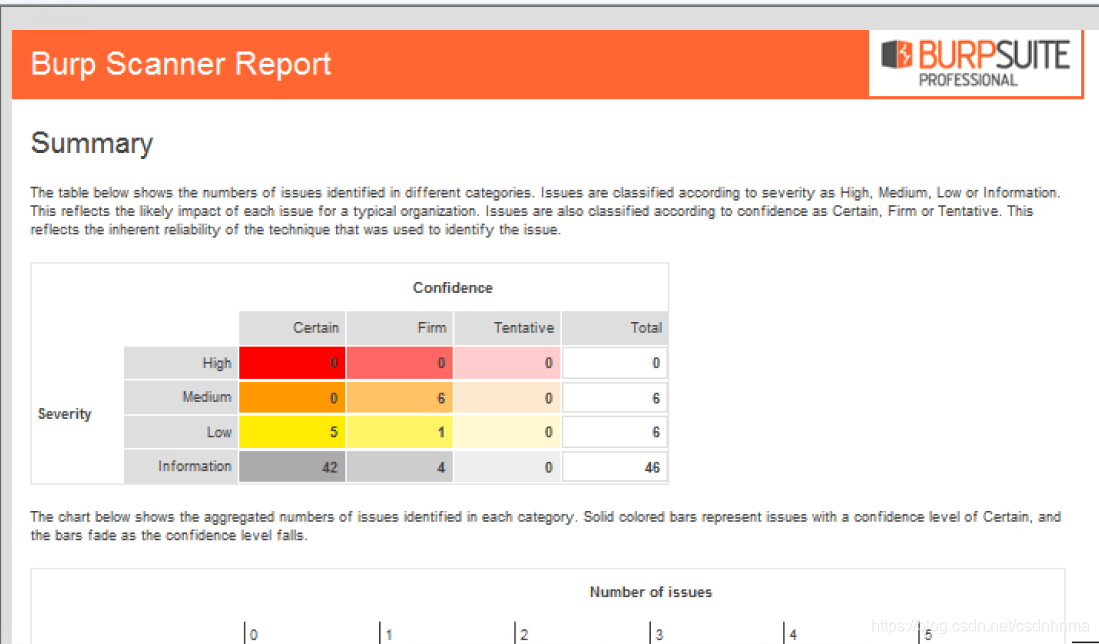The image size is (1099, 644).
Task: Click the paragraph beginning 'The table below shows'
Action: point(545,211)
